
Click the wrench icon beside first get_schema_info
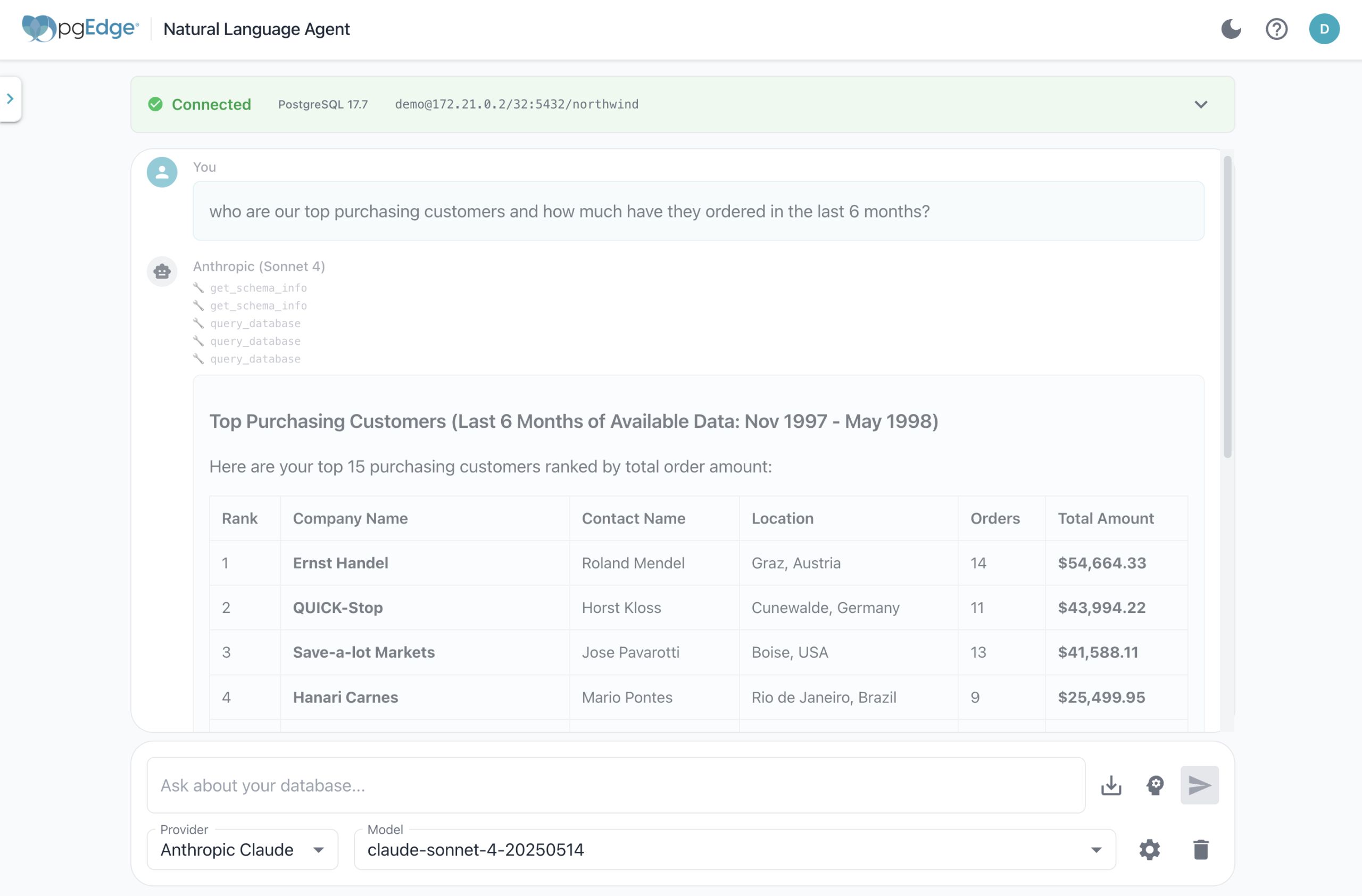click(x=198, y=288)
